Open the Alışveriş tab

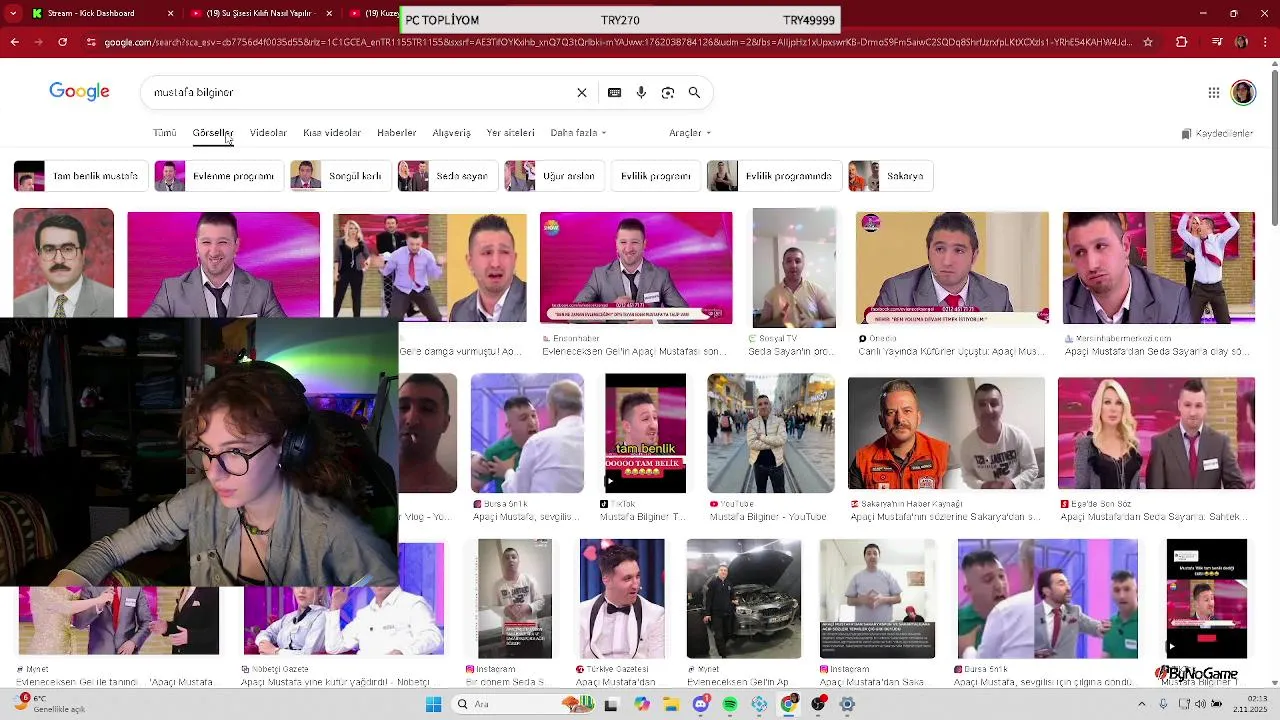tap(451, 133)
